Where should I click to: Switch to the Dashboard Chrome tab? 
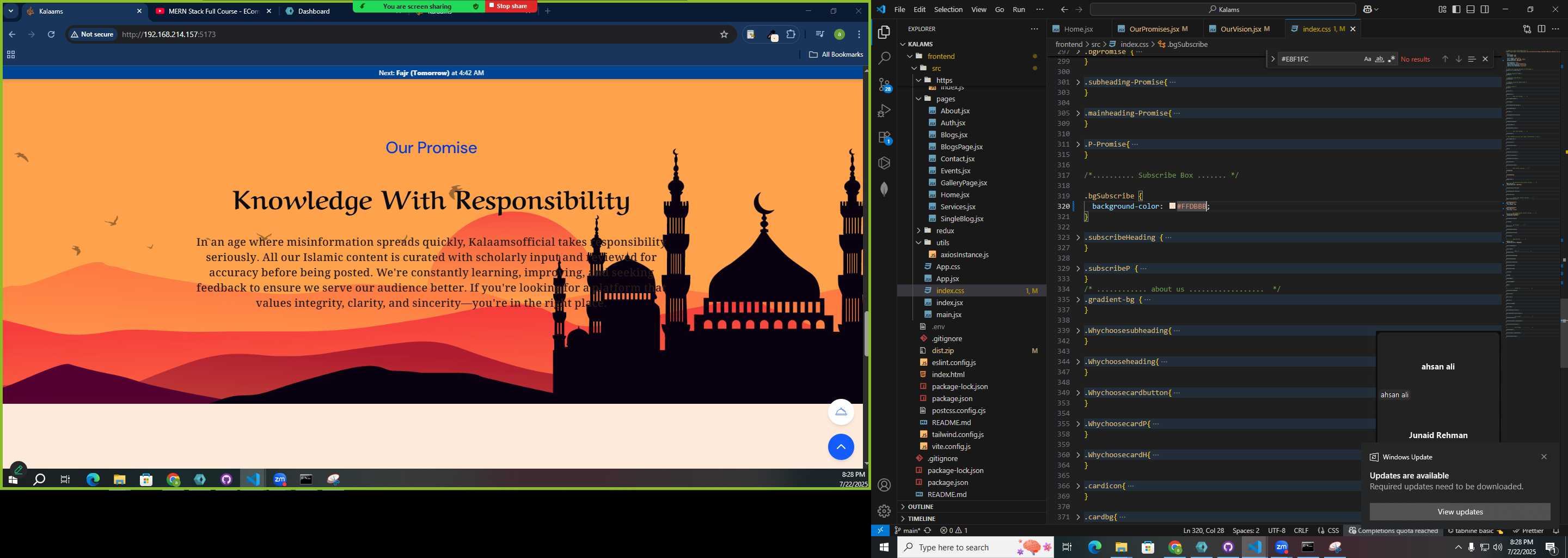click(314, 11)
